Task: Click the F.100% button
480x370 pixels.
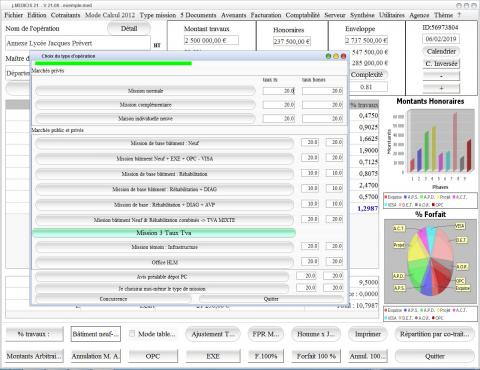Action: coord(266,356)
